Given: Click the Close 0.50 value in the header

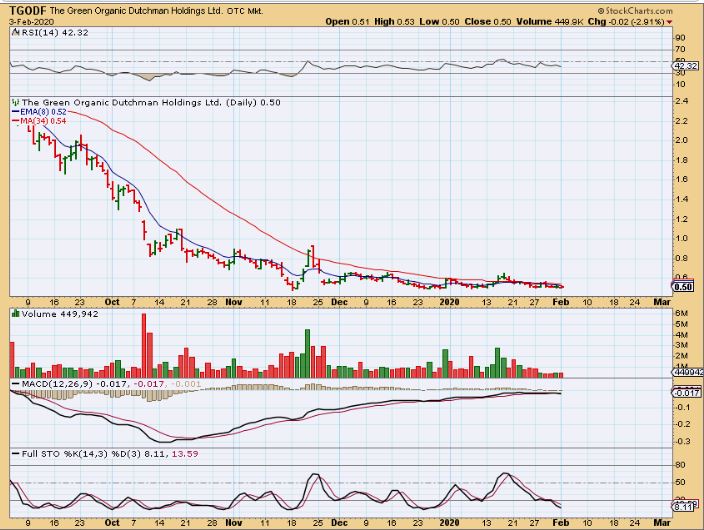Looking at the screenshot, I should [x=488, y=22].
